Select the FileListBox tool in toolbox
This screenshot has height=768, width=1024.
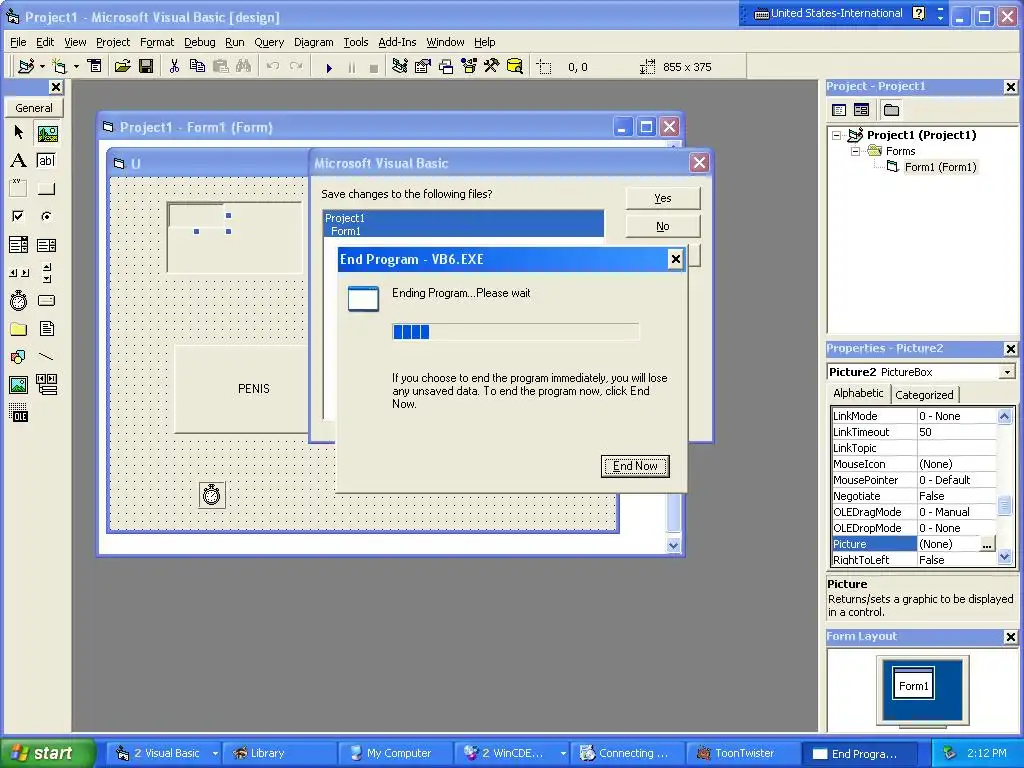point(47,328)
